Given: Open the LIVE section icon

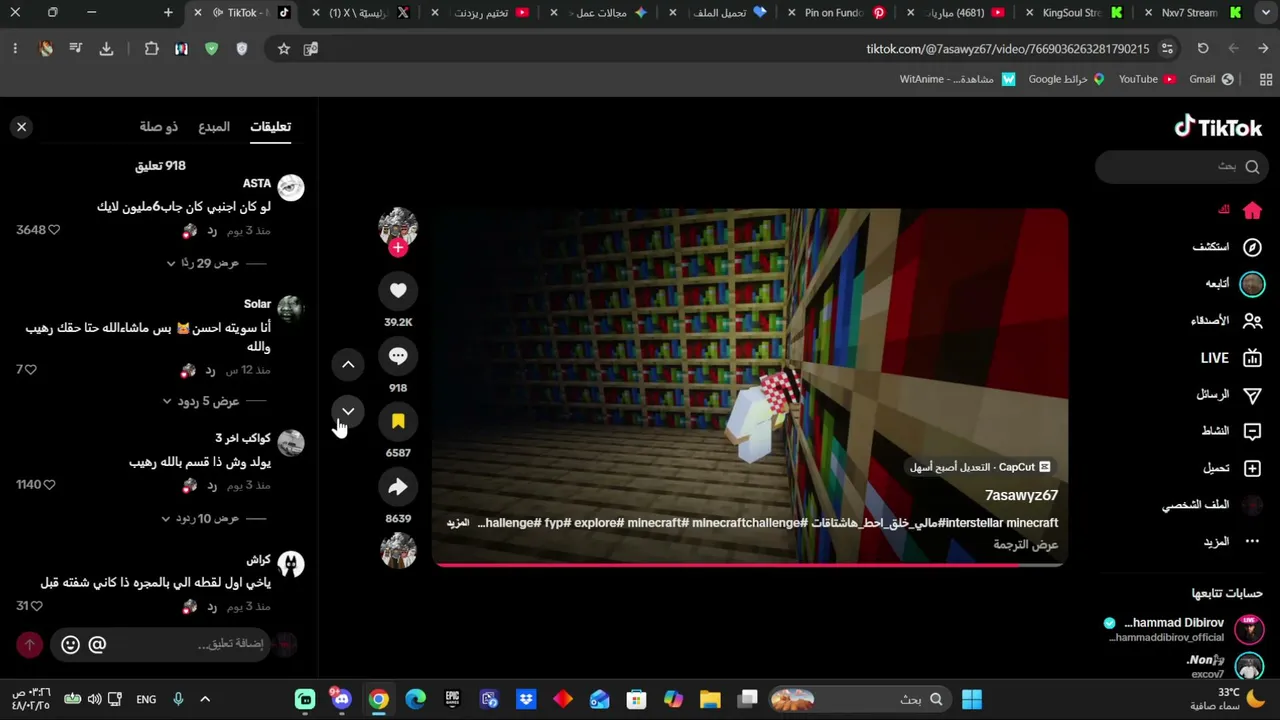Looking at the screenshot, I should (1252, 358).
